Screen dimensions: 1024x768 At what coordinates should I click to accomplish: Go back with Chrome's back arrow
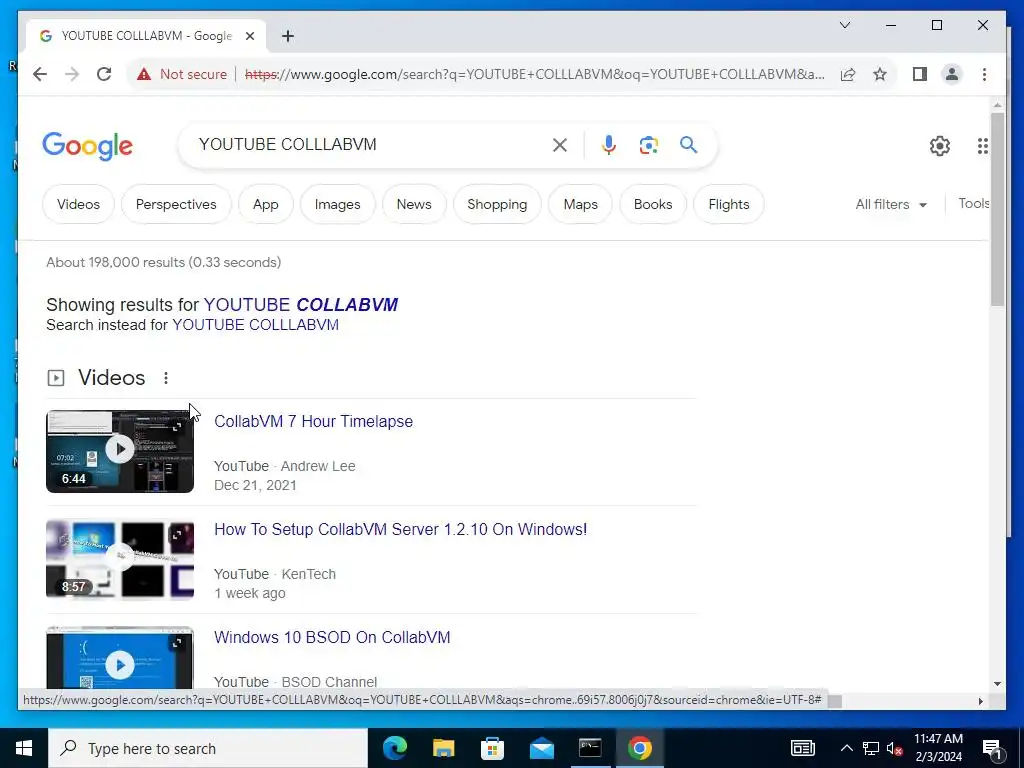tap(40, 74)
